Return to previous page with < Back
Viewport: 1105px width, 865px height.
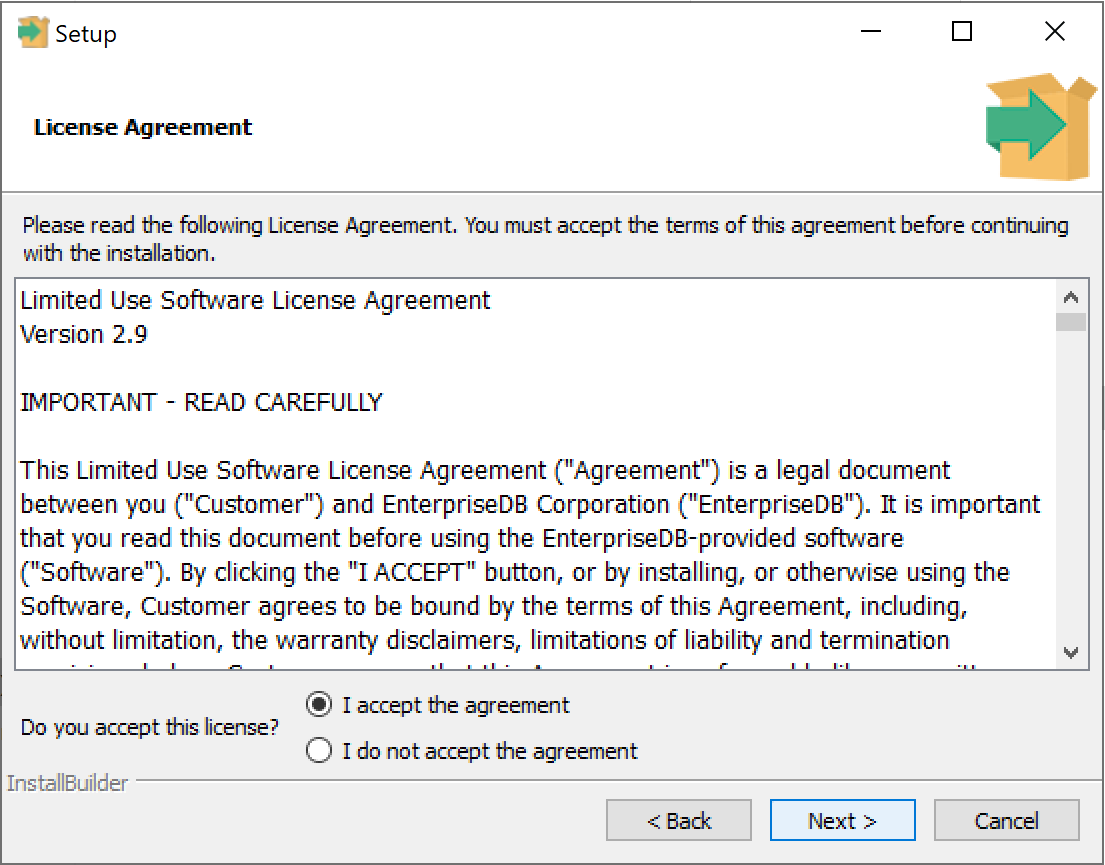pyautogui.click(x=679, y=821)
